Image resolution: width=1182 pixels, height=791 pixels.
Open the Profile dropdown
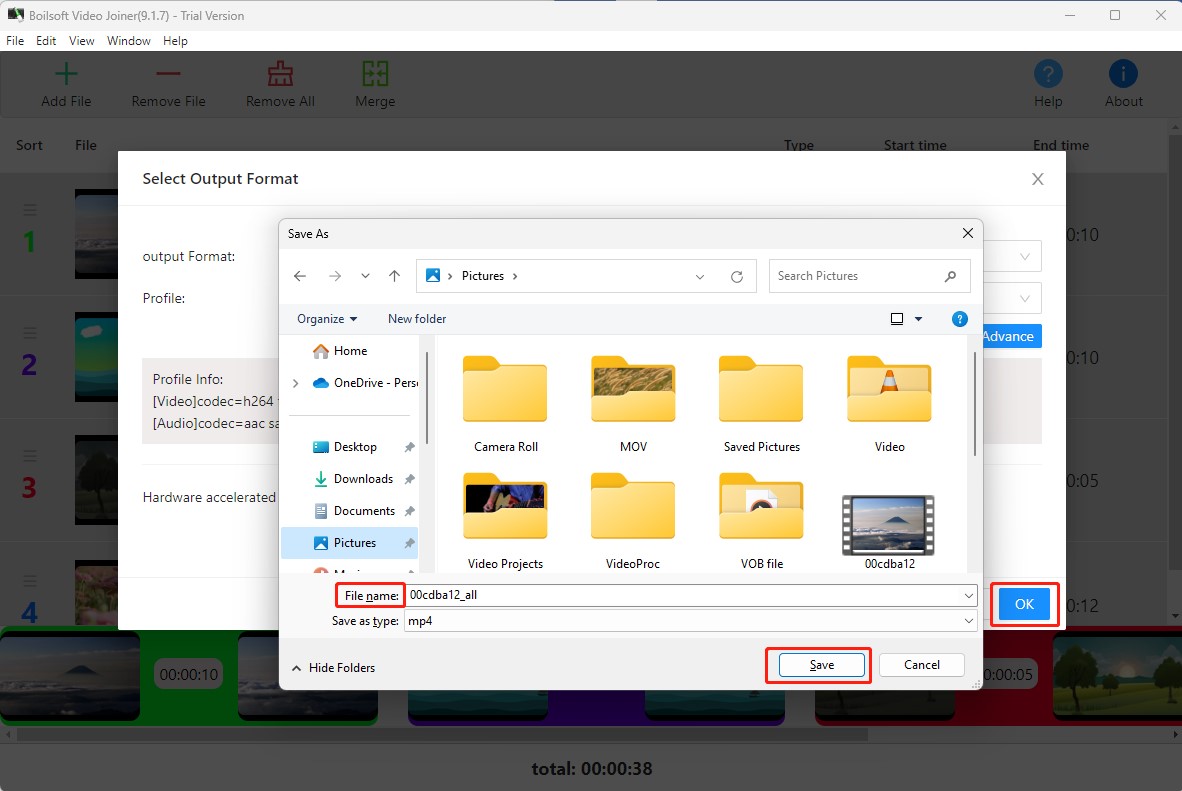coord(1024,299)
